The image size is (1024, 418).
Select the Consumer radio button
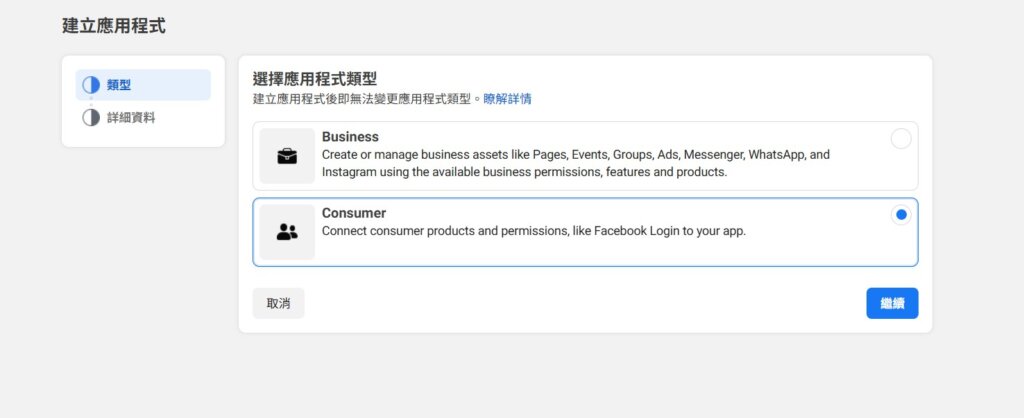click(901, 215)
